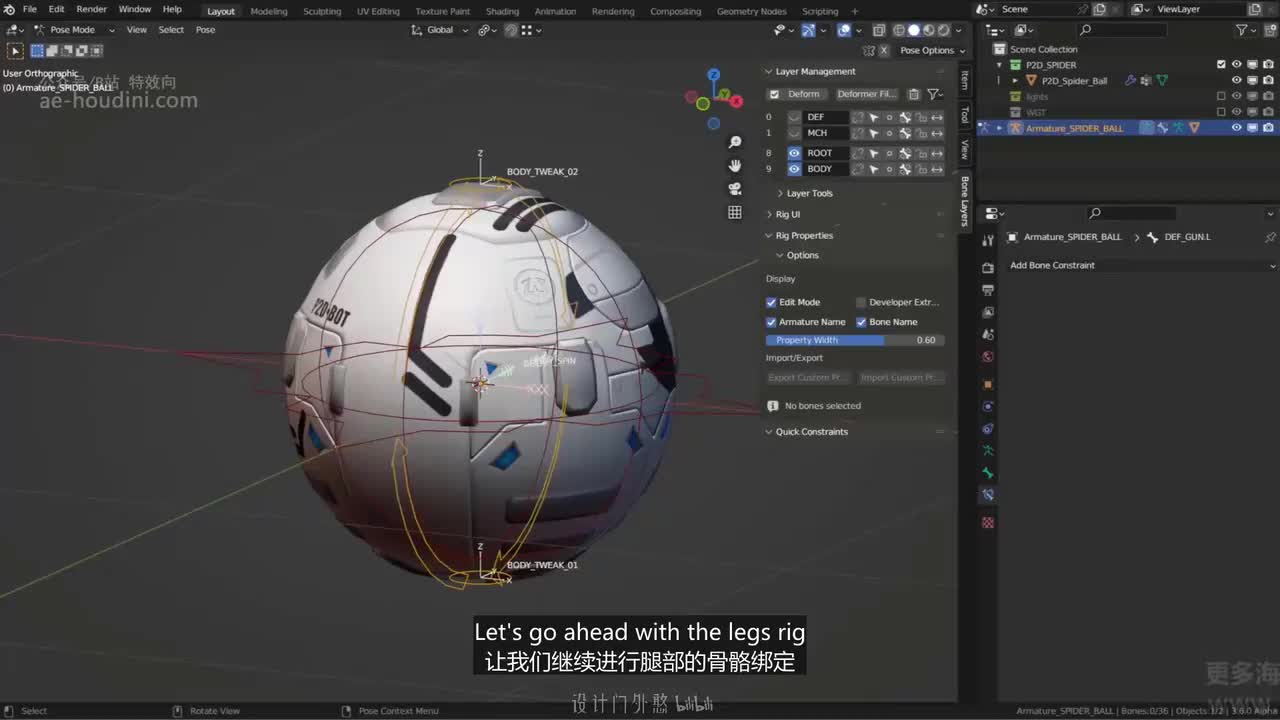1280x720 pixels.
Task: Activate the pan view hand tool
Action: 735,165
